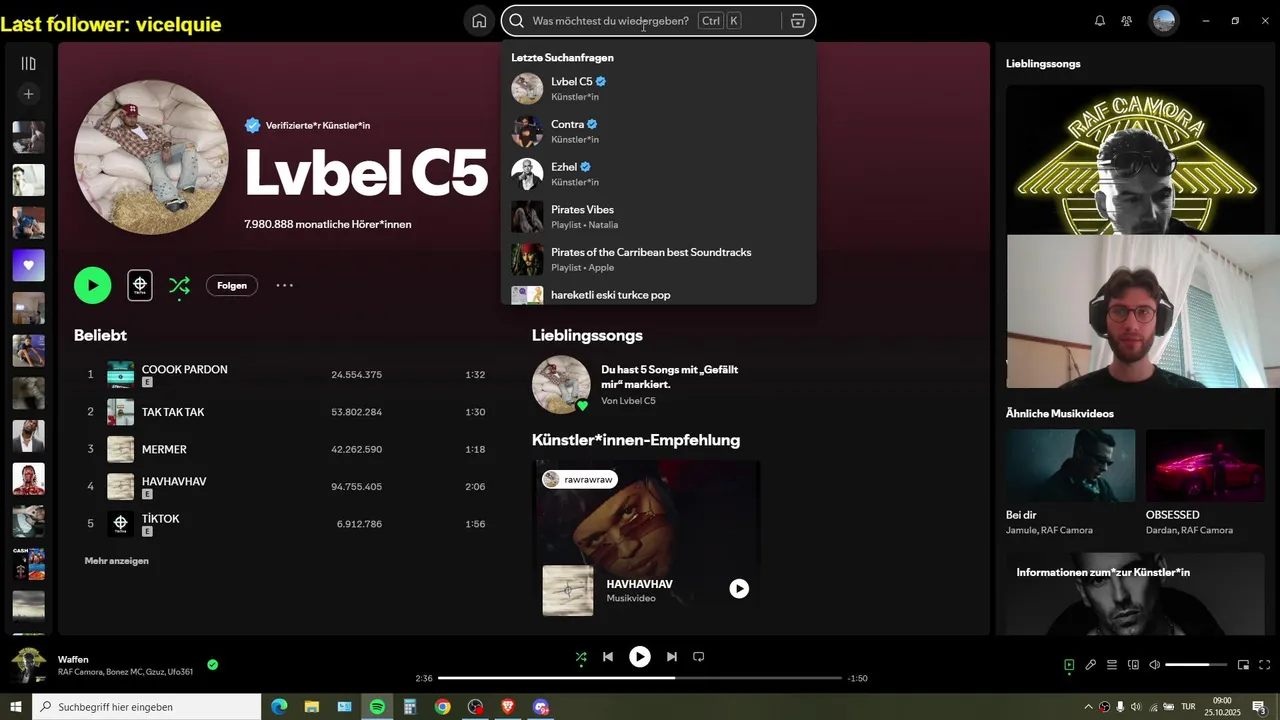The width and height of the screenshot is (1280, 720).
Task: Focus Windows 'Suchbegriff hier eingeben' search box
Action: (147, 707)
